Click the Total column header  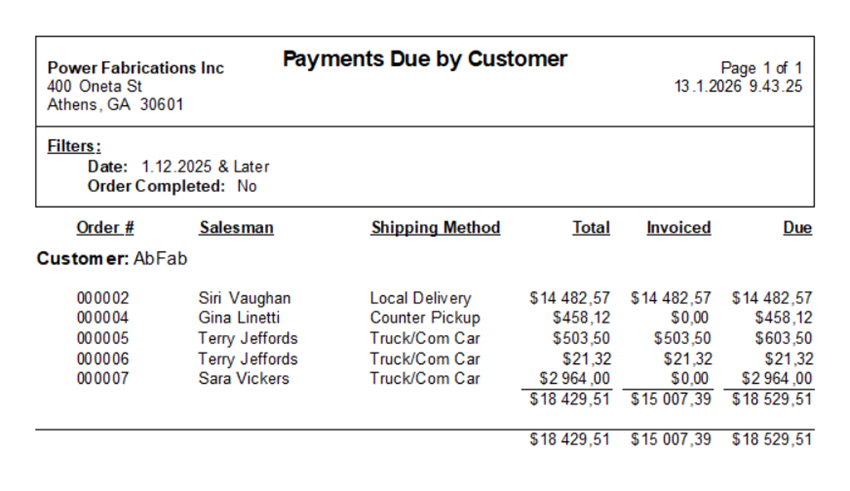[x=591, y=228]
